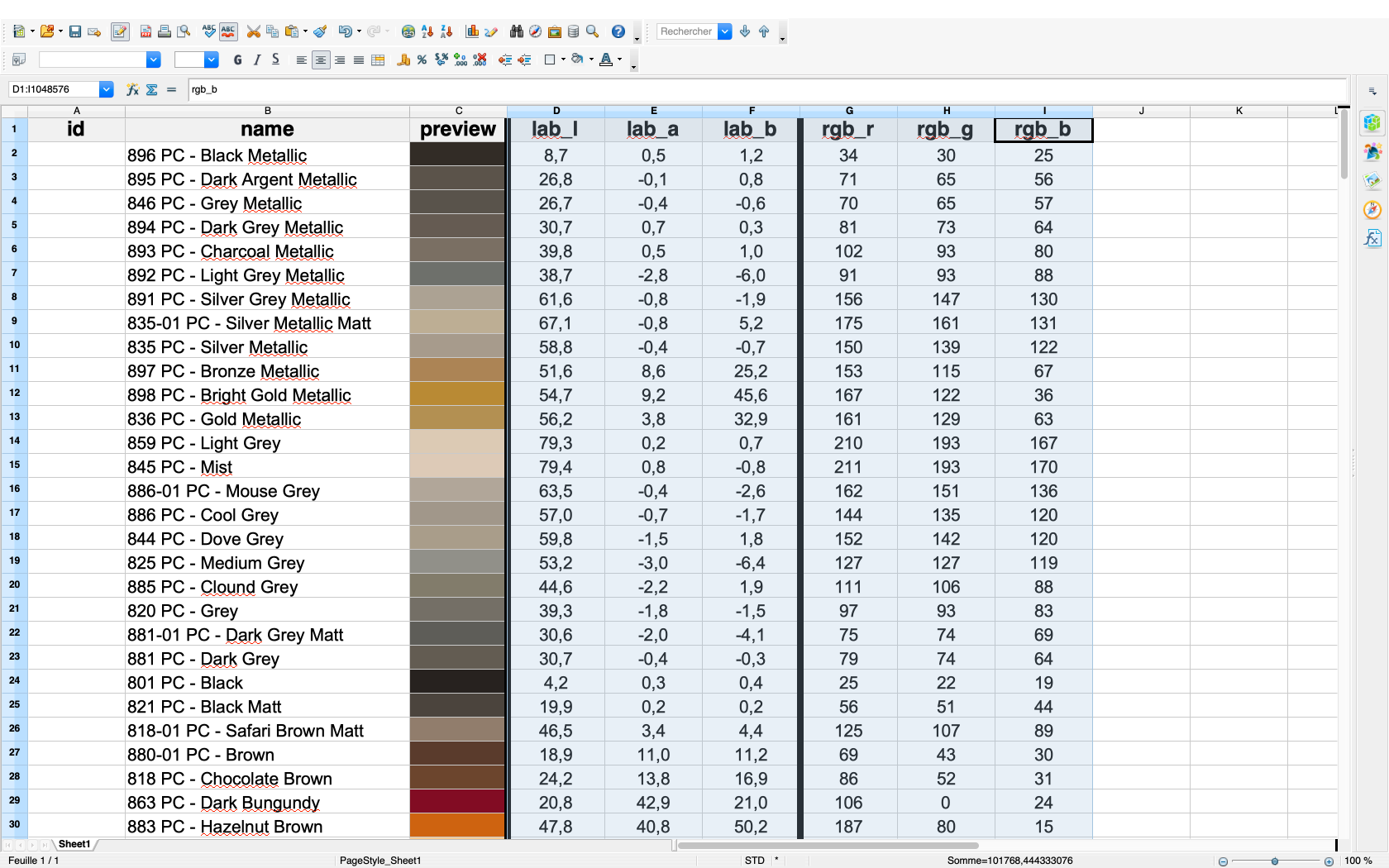Open the sidebar settings menu
This screenshot has height=868, width=1389.
(x=1372, y=91)
